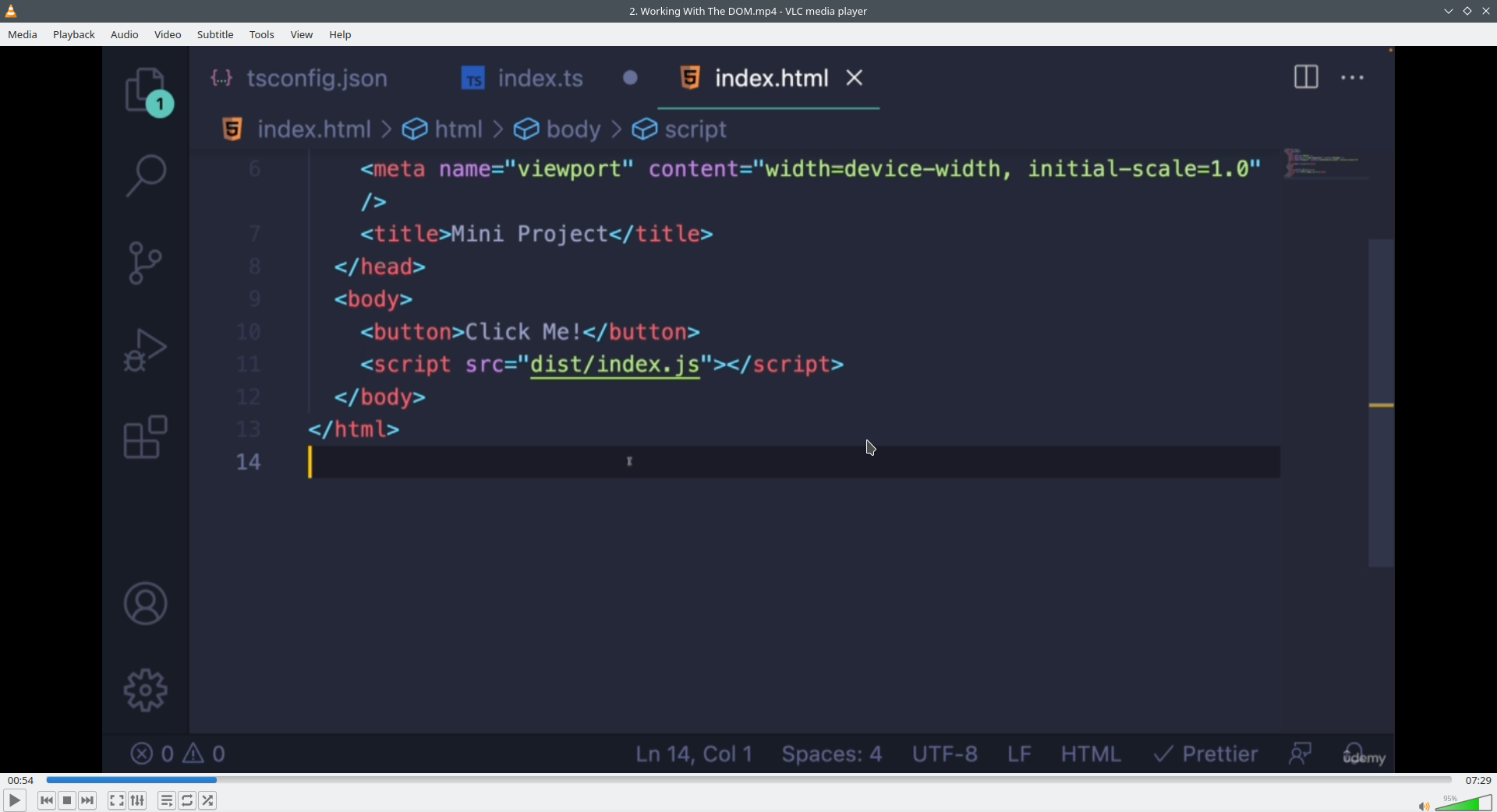Place cursor on empty line 14
This screenshot has height=812, width=1497.
794,462
